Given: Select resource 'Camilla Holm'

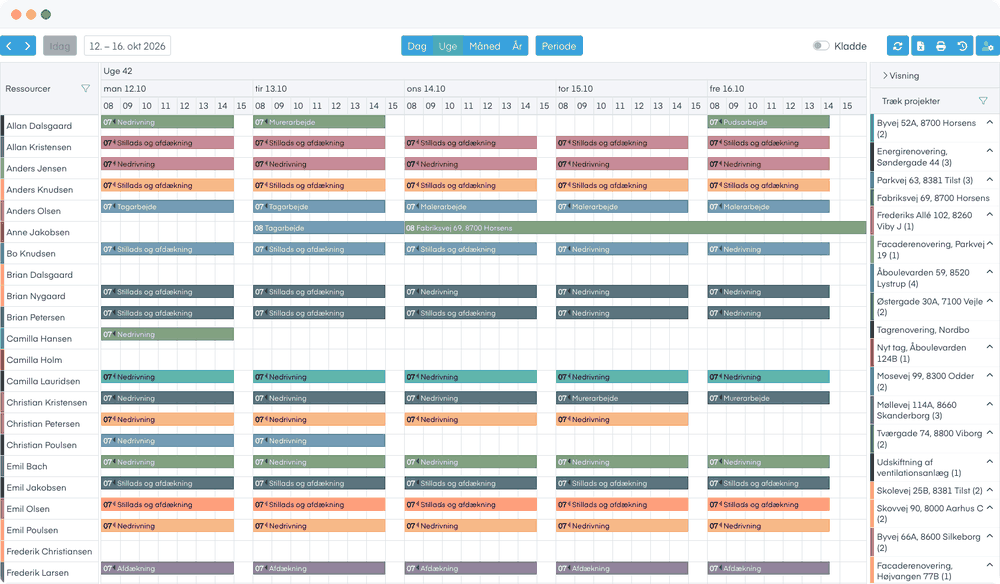Looking at the screenshot, I should [34, 360].
